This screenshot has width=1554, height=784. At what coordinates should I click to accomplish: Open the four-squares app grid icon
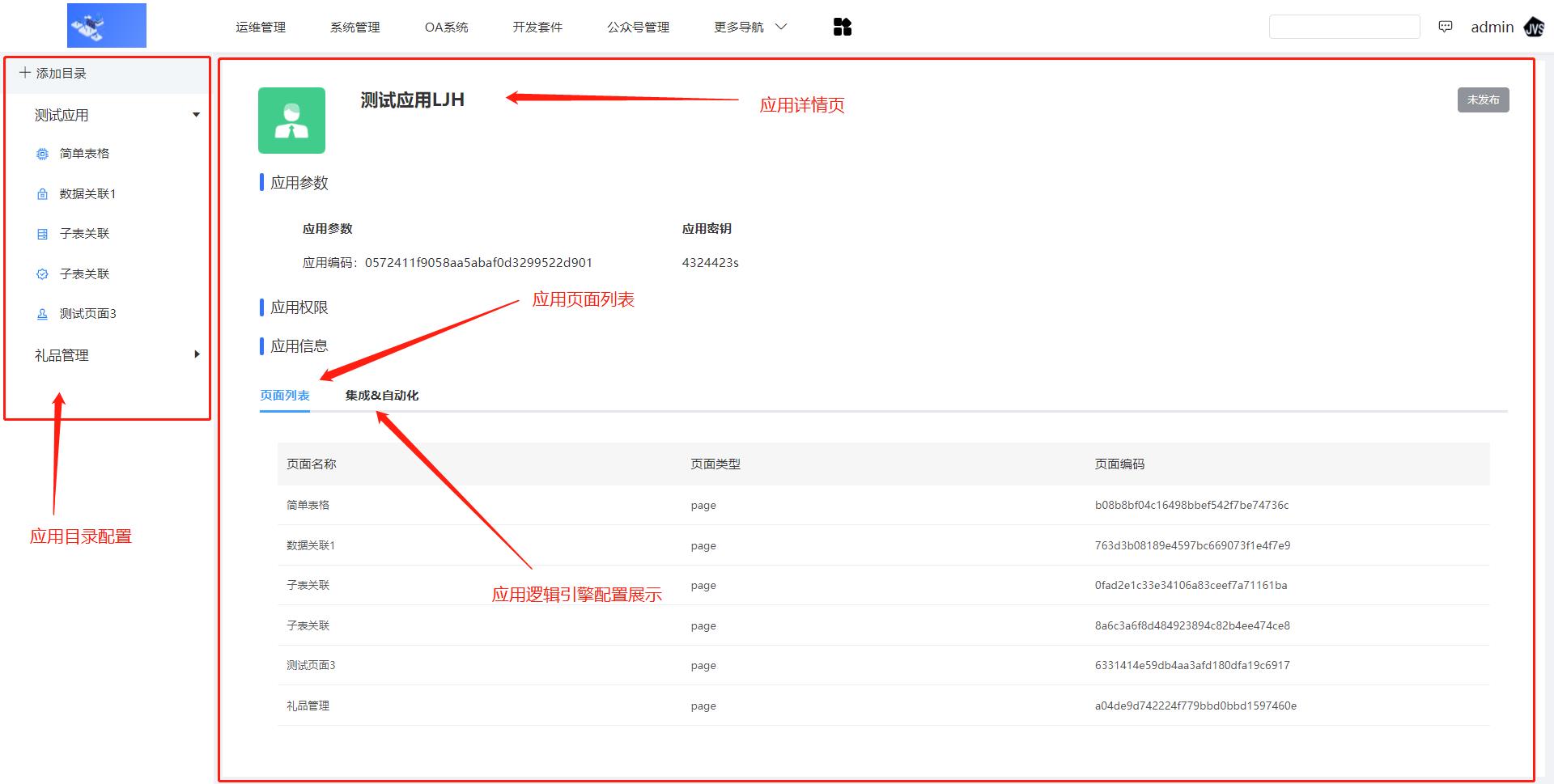pos(843,27)
